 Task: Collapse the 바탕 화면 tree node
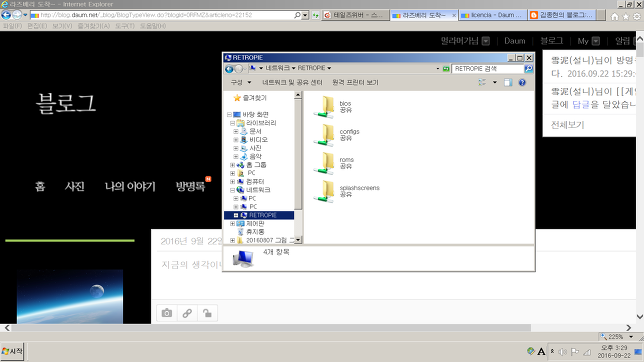229,115
